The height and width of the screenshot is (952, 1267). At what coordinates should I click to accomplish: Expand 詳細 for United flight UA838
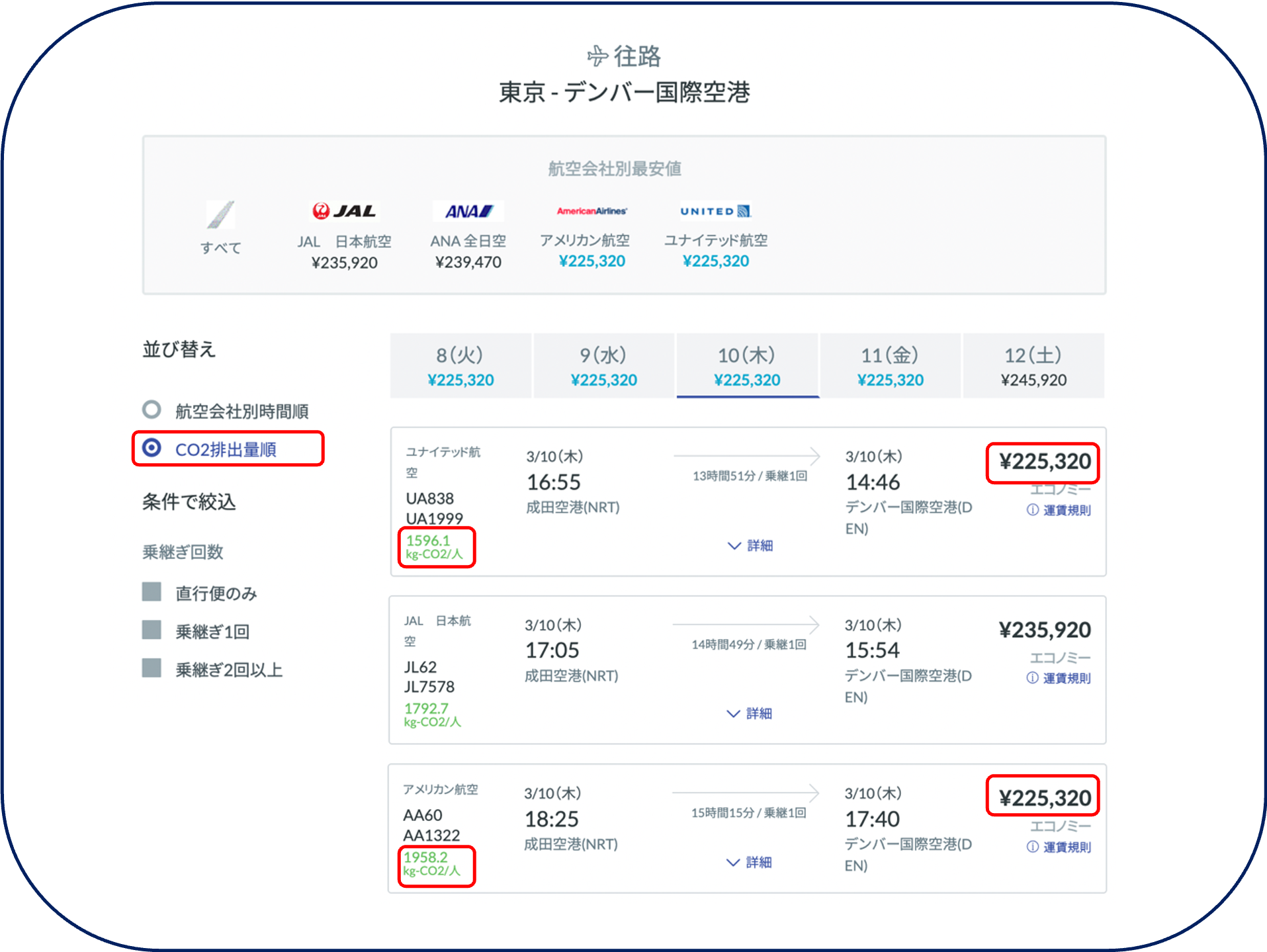click(750, 546)
